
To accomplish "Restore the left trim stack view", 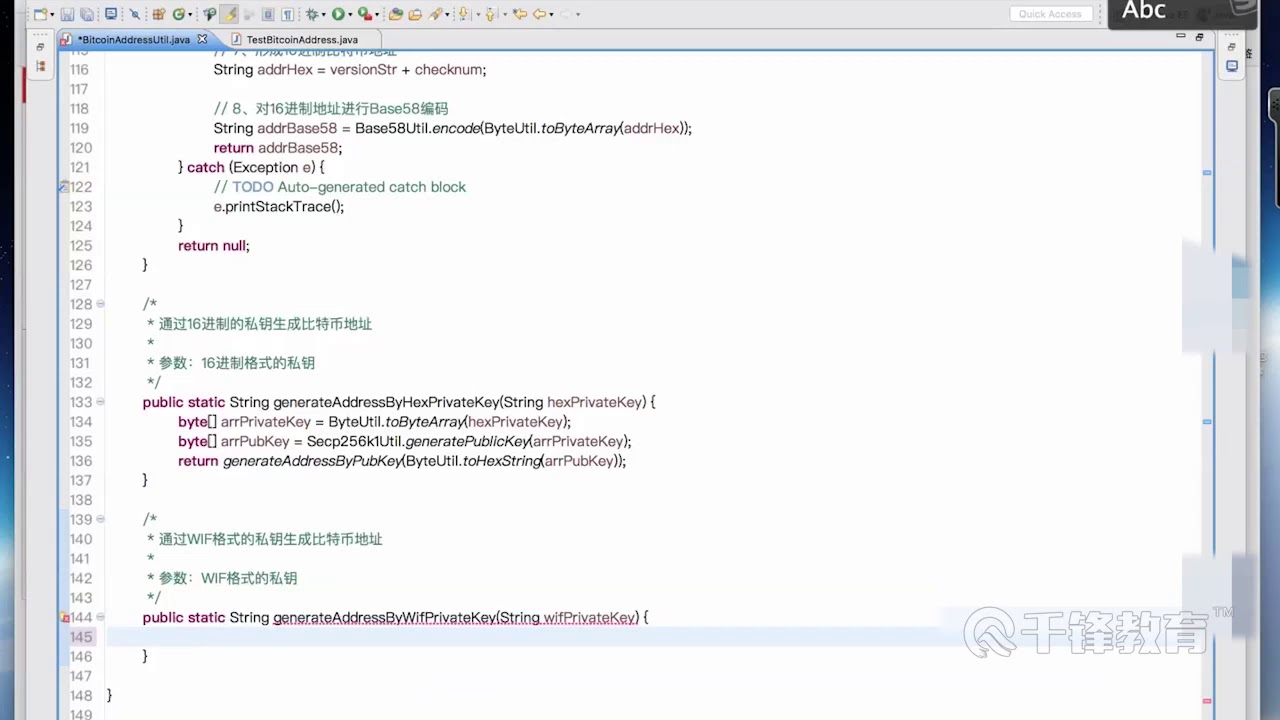I will pyautogui.click(x=40, y=47).
